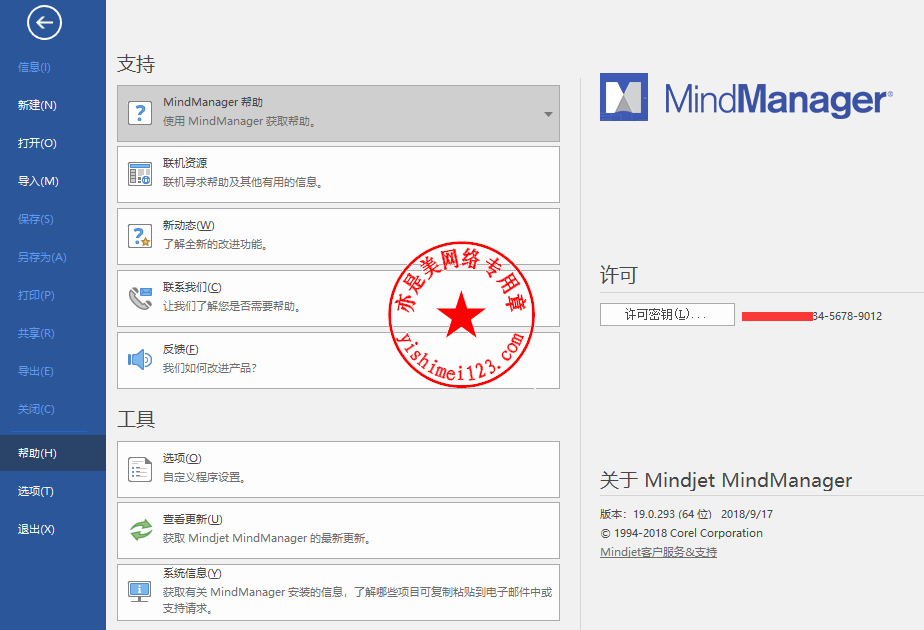
Task: Click 导出(E) in the sidebar
Action: [35, 371]
